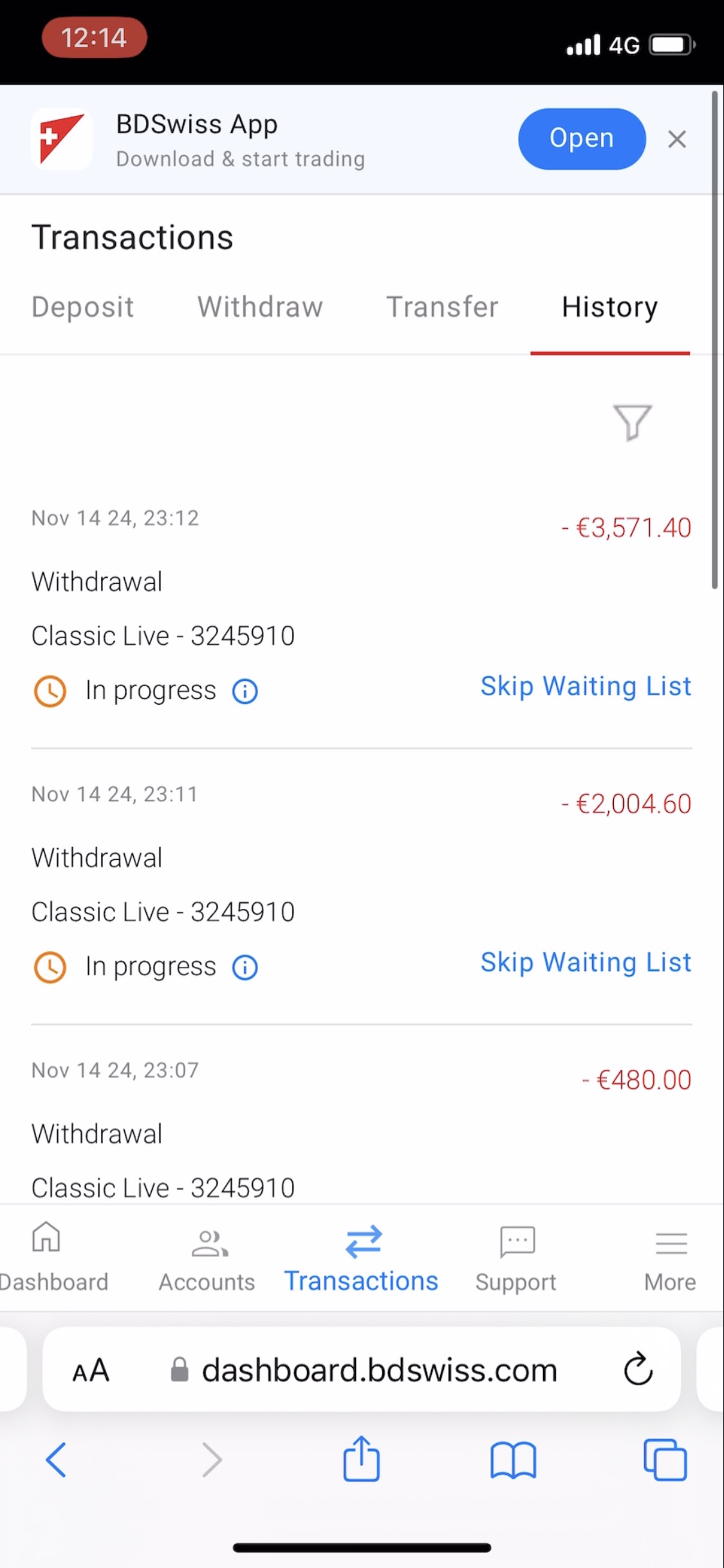The image size is (724, 1568).
Task: Open Safari AA text size menu
Action: pyautogui.click(x=91, y=1370)
